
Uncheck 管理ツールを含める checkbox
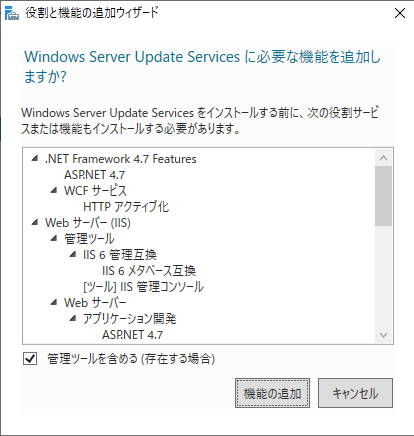30,359
